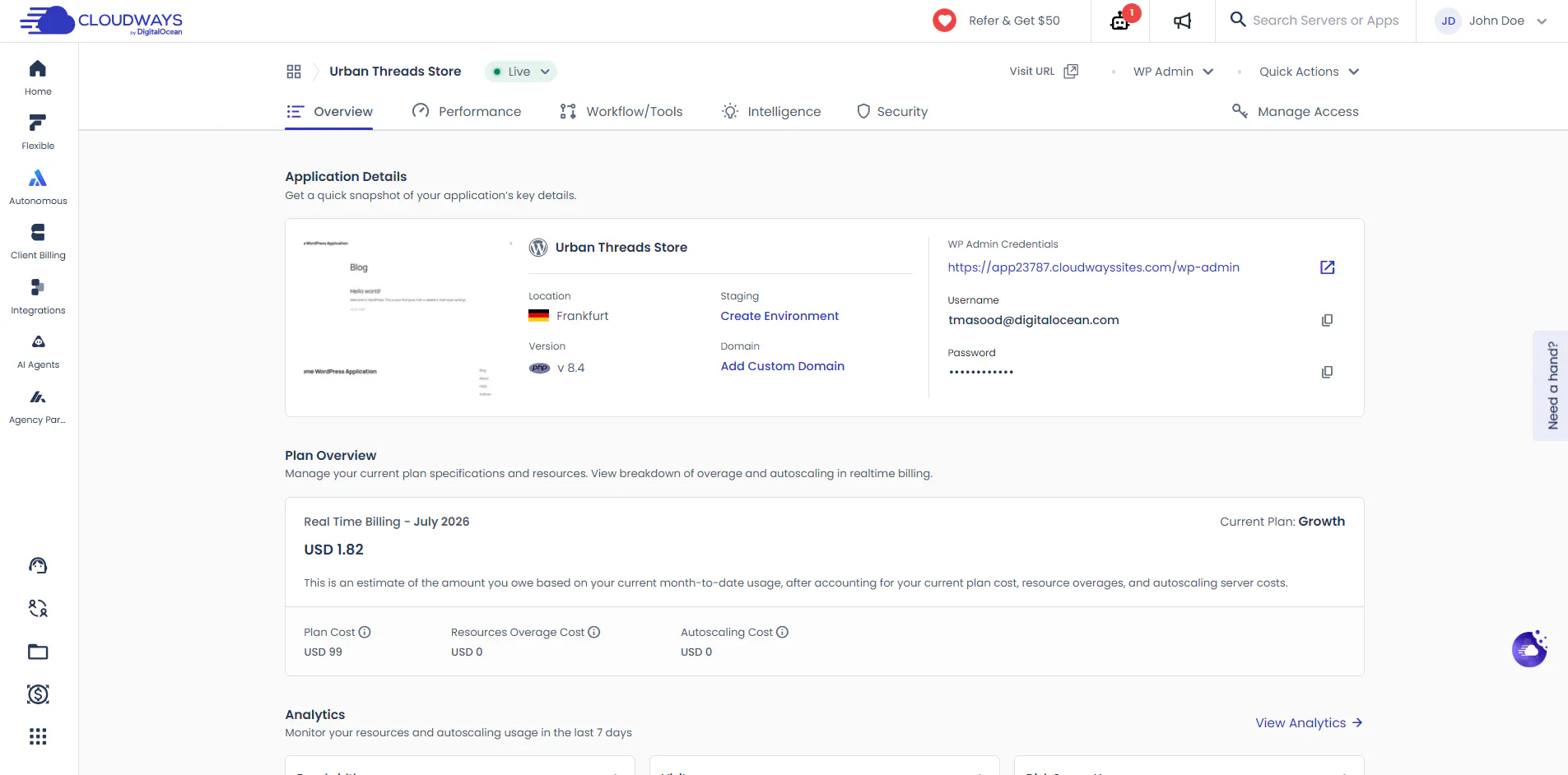Screen dimensions: 1568x775
Task: Switch to the Overview tab
Action: click(329, 112)
